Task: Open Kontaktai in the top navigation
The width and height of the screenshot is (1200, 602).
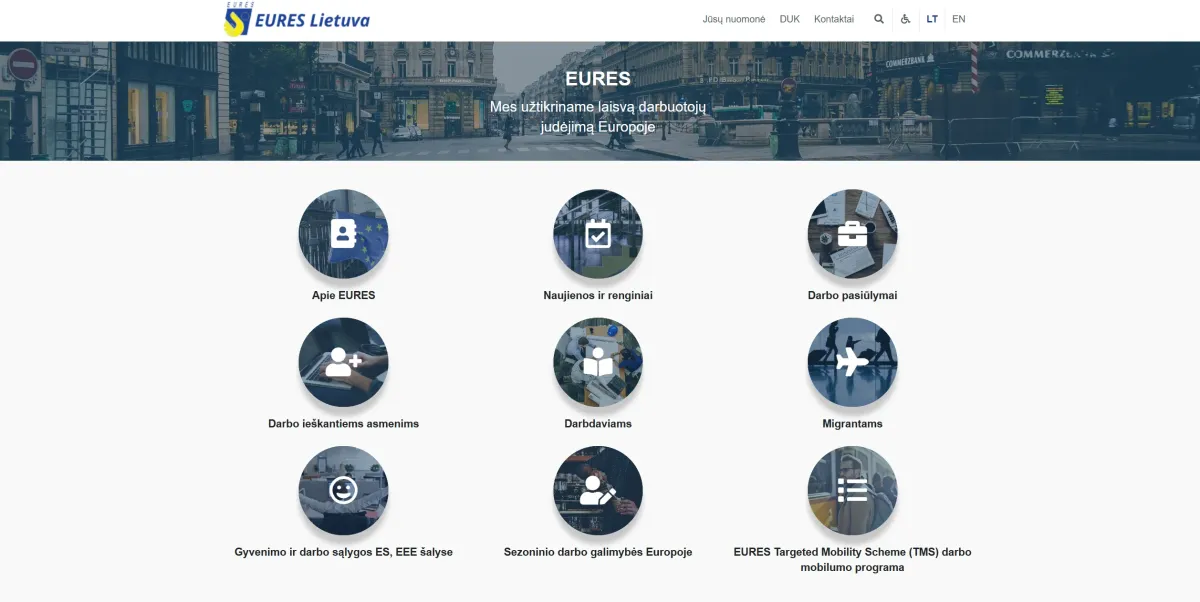Action: click(834, 19)
